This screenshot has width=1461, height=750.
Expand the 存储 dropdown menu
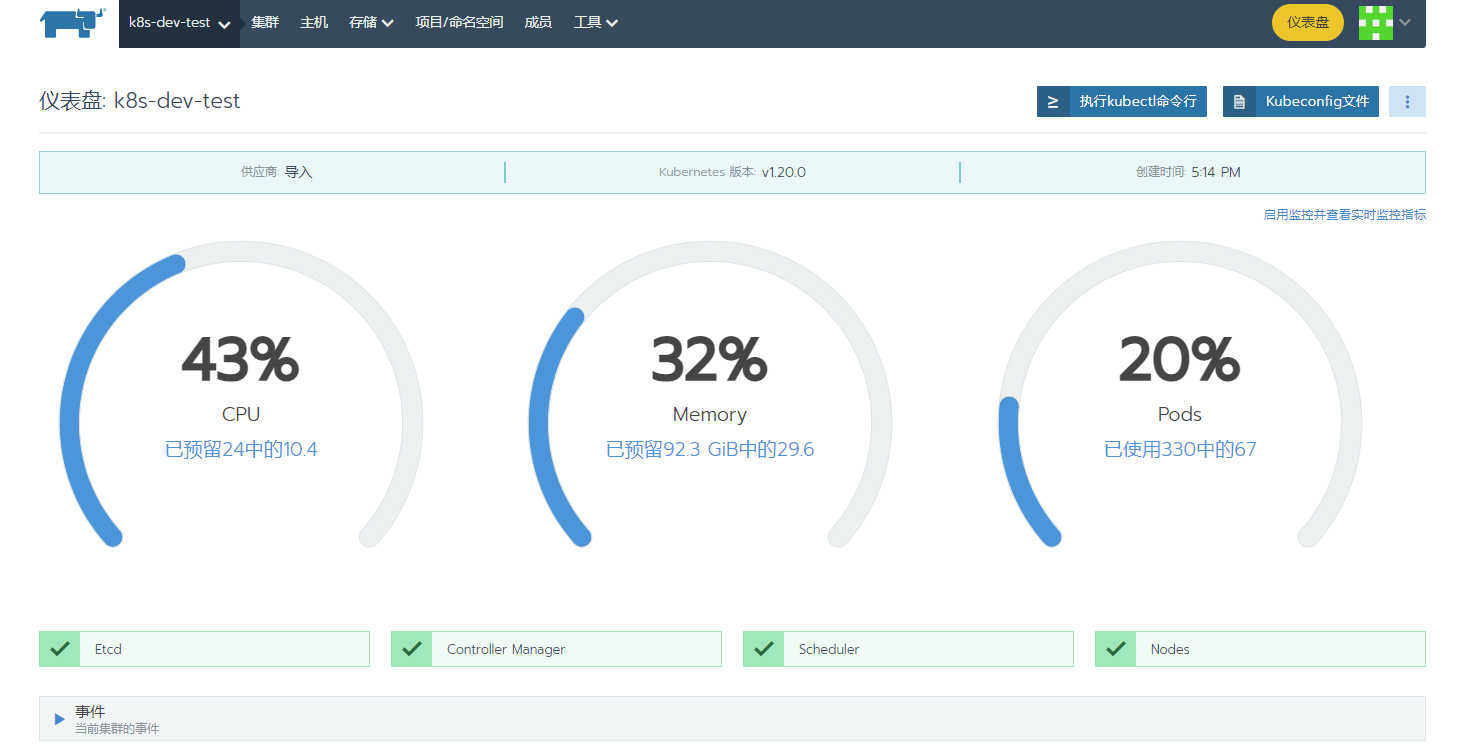click(371, 23)
